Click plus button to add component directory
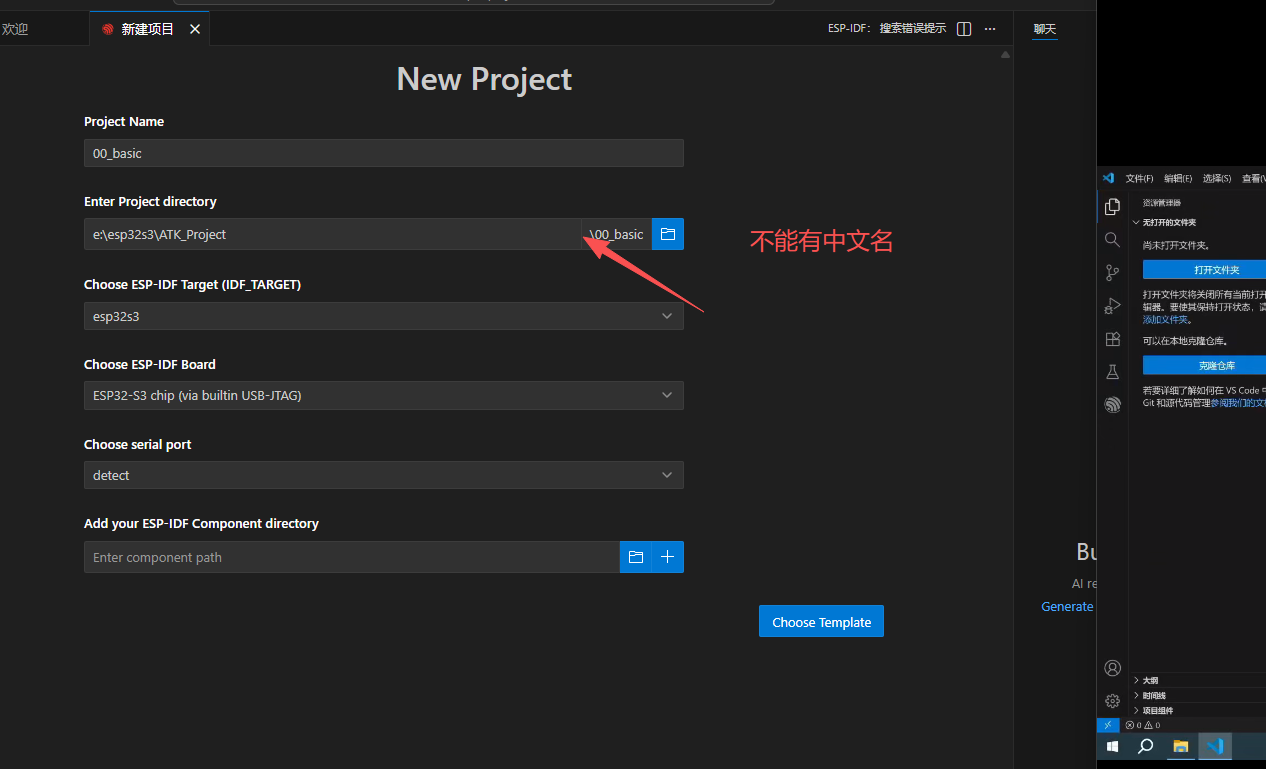The image size is (1266, 769). [x=668, y=557]
